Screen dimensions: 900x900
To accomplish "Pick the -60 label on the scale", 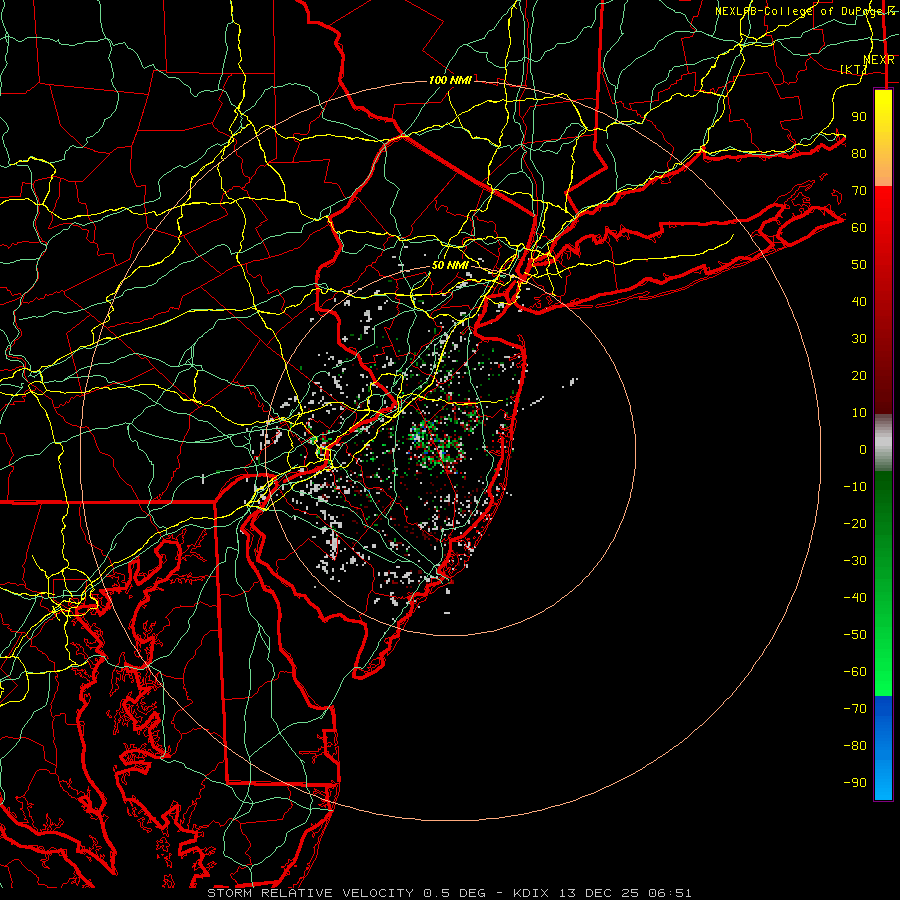I will (x=855, y=672).
